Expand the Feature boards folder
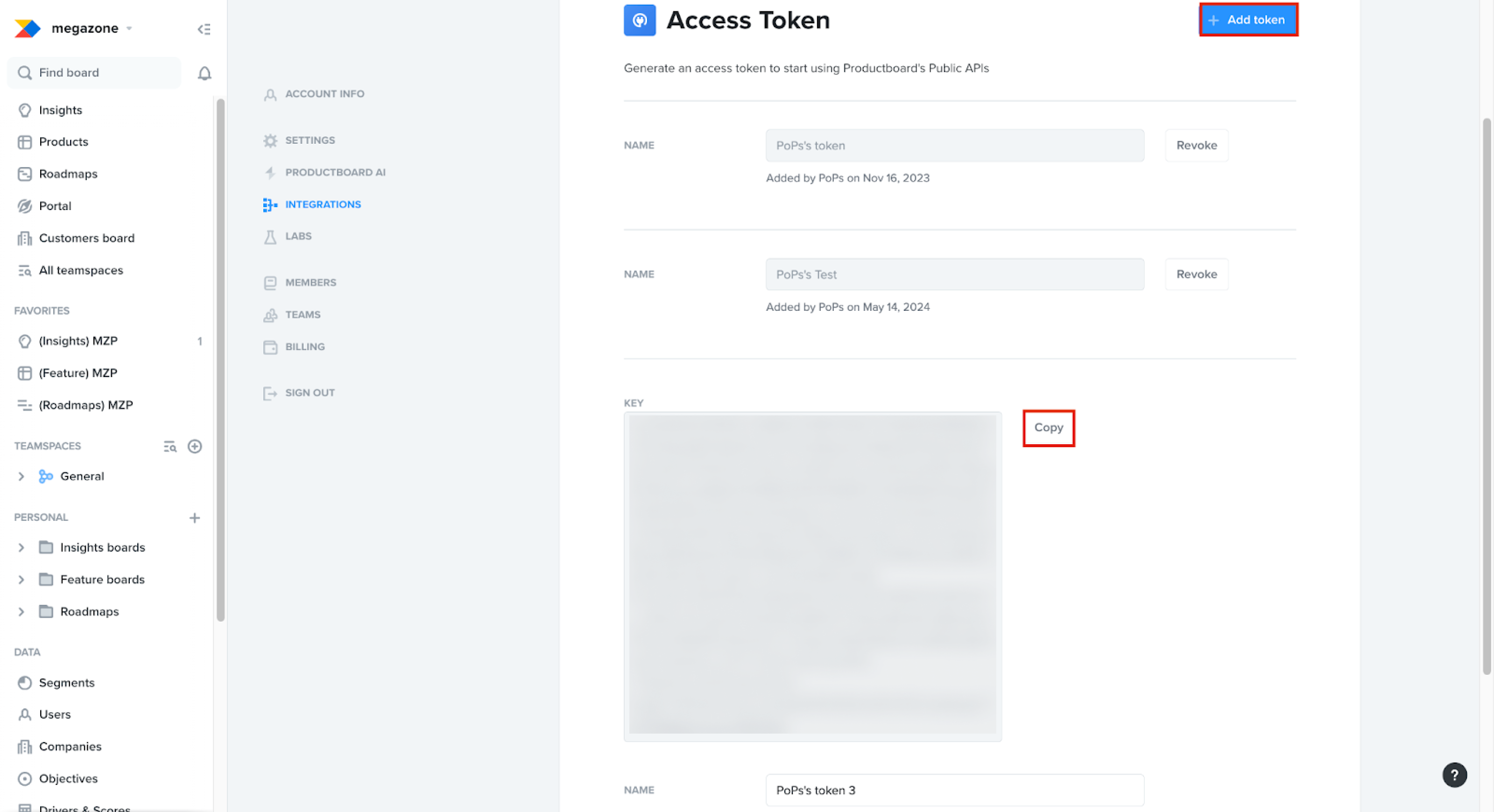 point(21,580)
